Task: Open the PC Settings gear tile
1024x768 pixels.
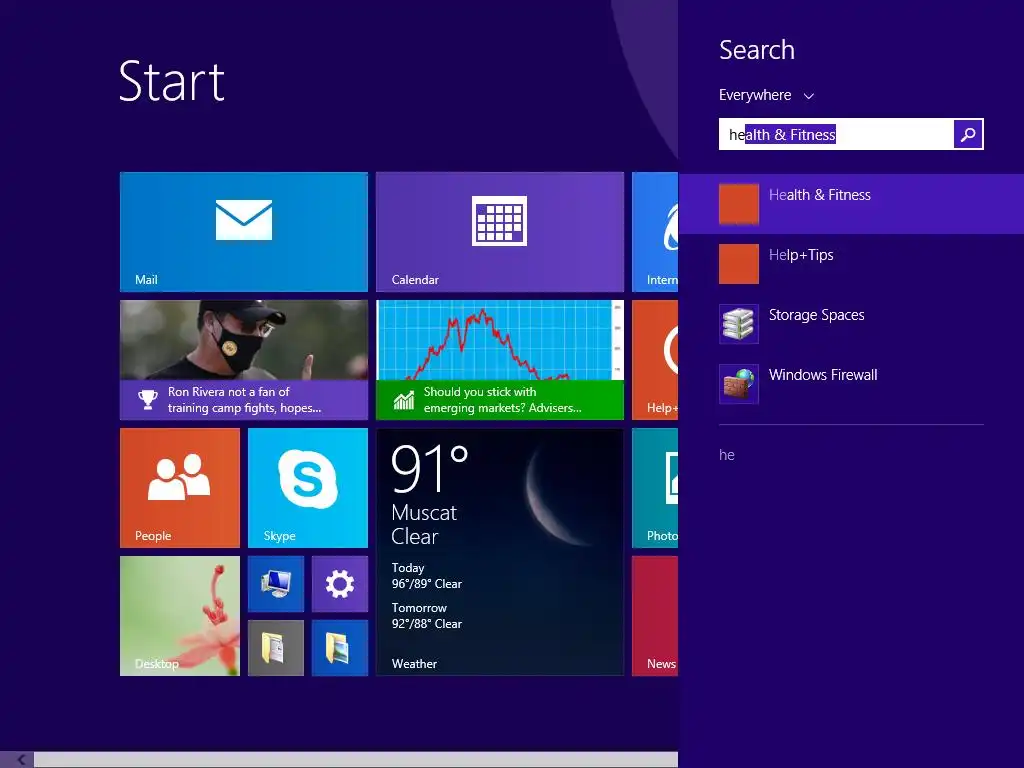Action: [x=340, y=584]
